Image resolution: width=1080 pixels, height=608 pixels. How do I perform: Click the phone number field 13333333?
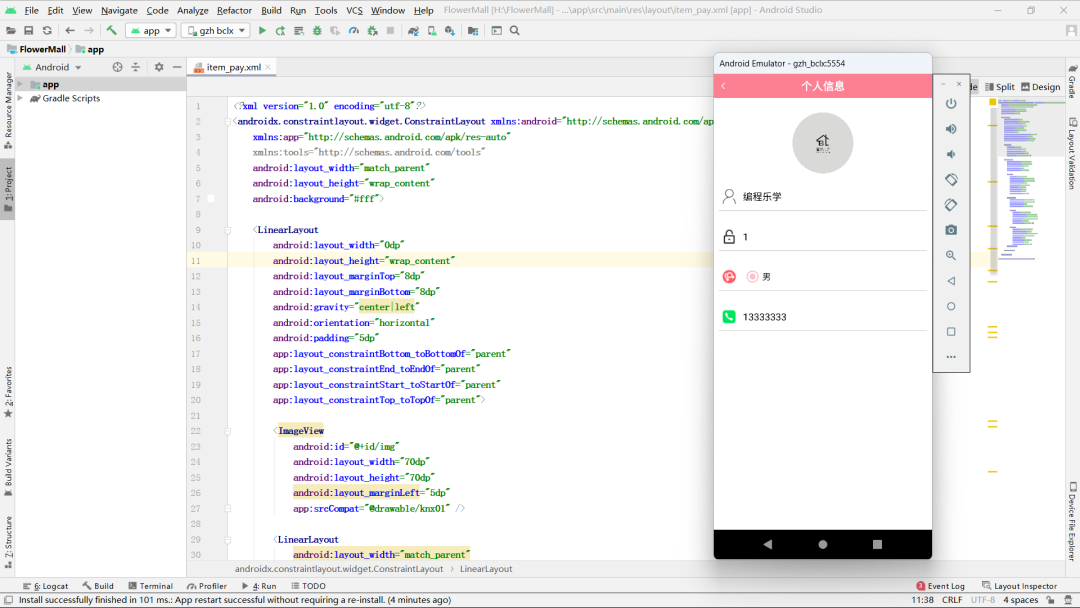(764, 317)
